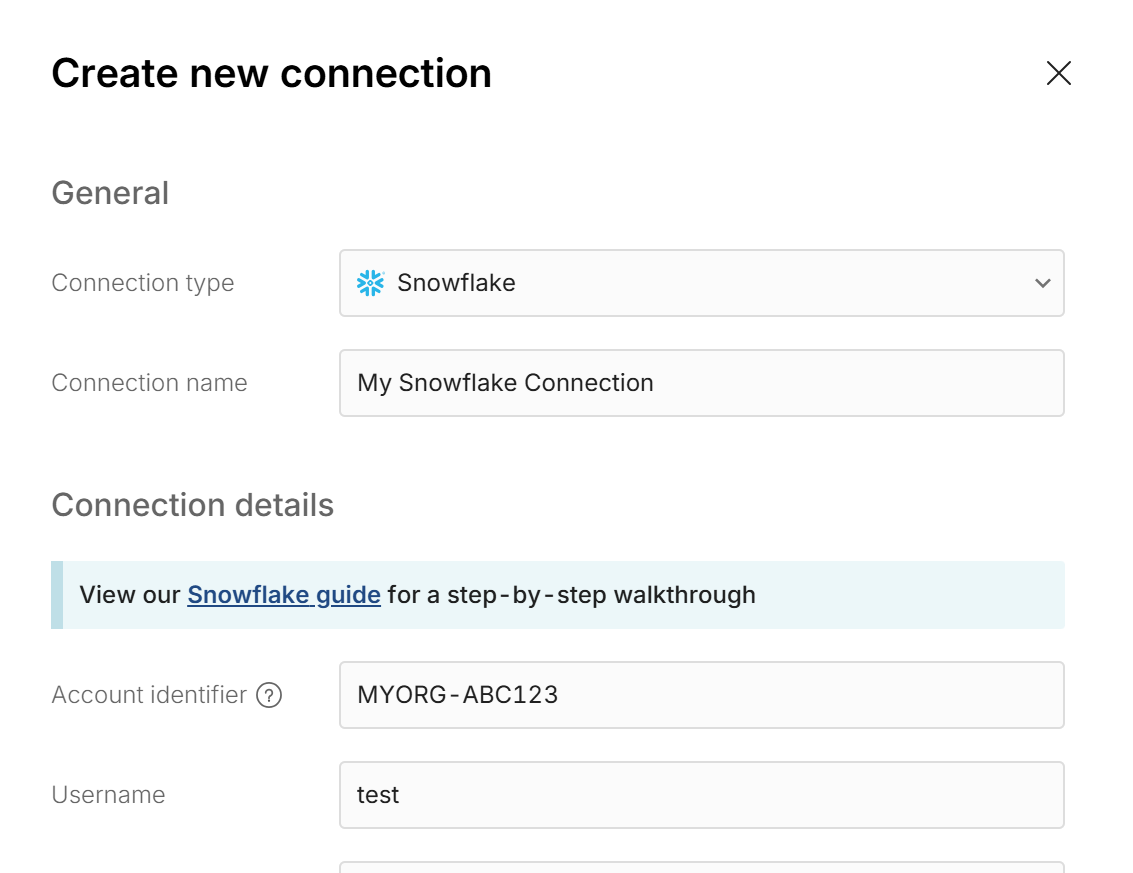Click the X to close the dialog

(1058, 73)
